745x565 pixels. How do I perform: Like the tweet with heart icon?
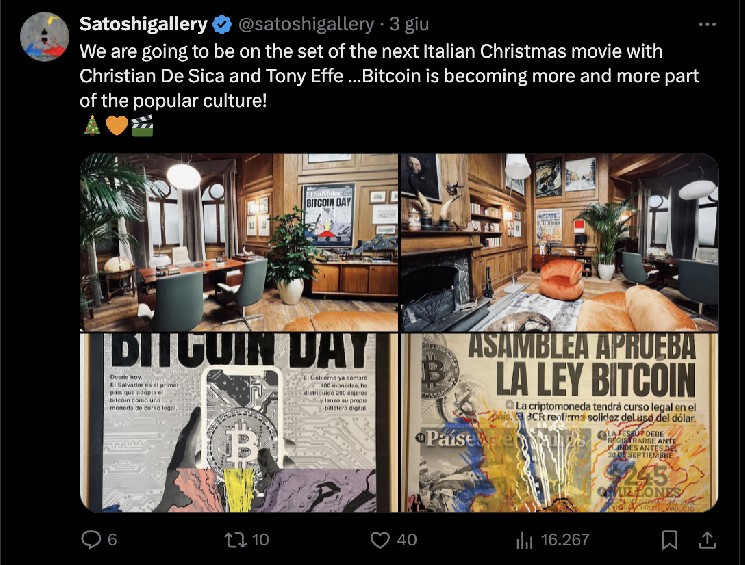coord(380,540)
